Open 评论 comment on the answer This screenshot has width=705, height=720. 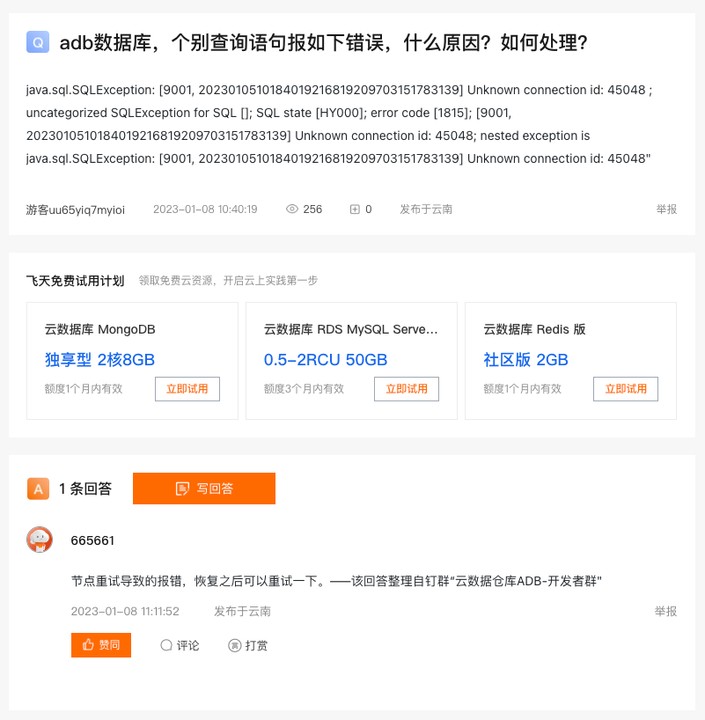(x=180, y=646)
